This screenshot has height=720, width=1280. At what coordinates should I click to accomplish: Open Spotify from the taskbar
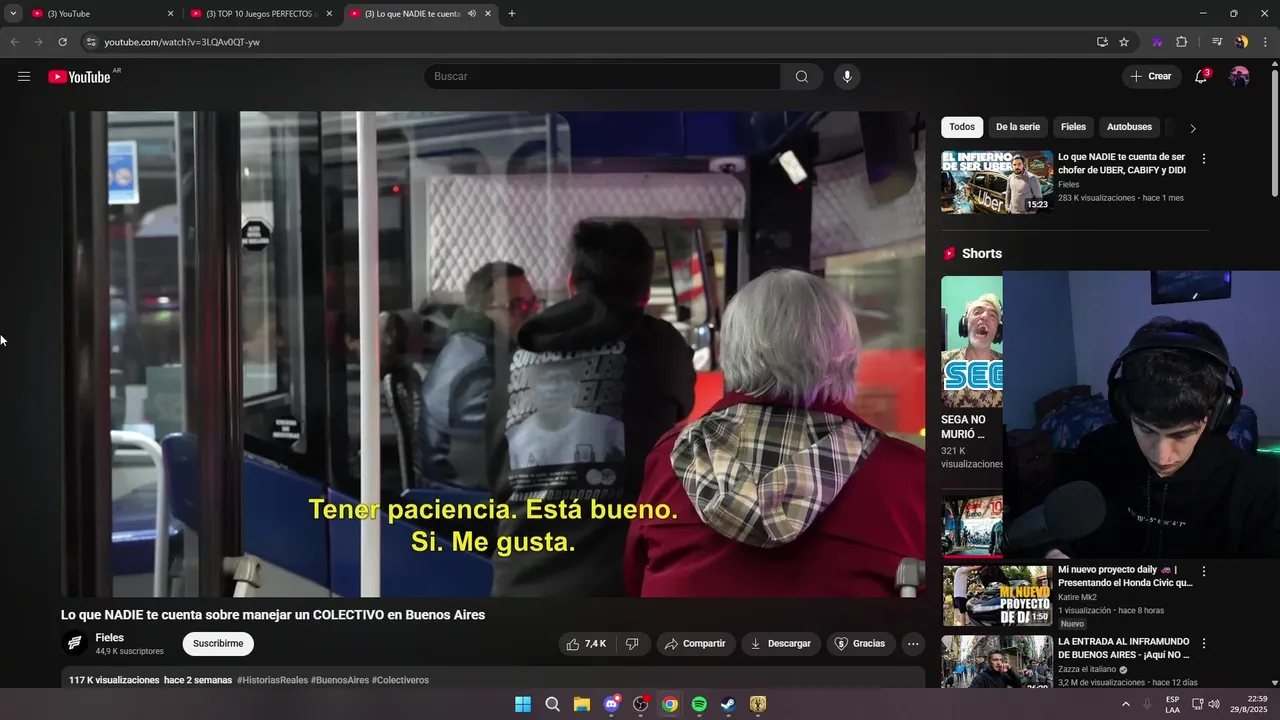(699, 704)
